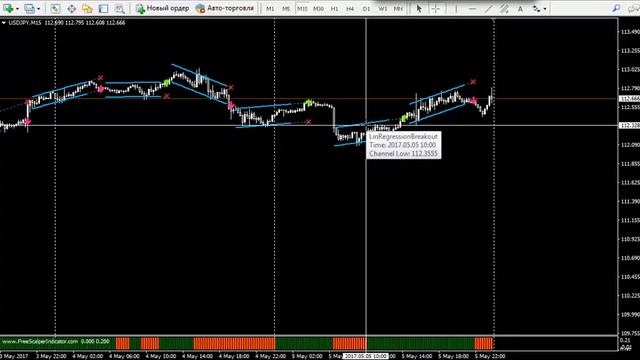Click the www.FreeScalperIndicator.com indicator label
This screenshot has width=640, height=360.
tap(39, 342)
